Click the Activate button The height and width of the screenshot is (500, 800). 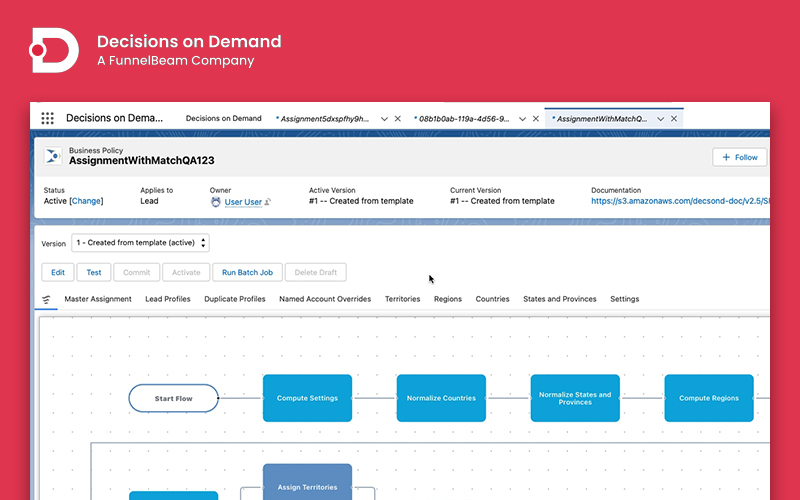coord(186,272)
